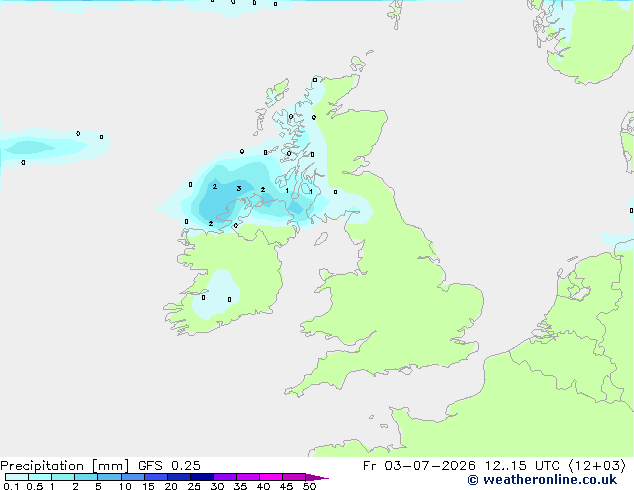Image resolution: width=634 pixels, height=490 pixels.
Task: Click legend tick label '45'
Action: [286, 486]
